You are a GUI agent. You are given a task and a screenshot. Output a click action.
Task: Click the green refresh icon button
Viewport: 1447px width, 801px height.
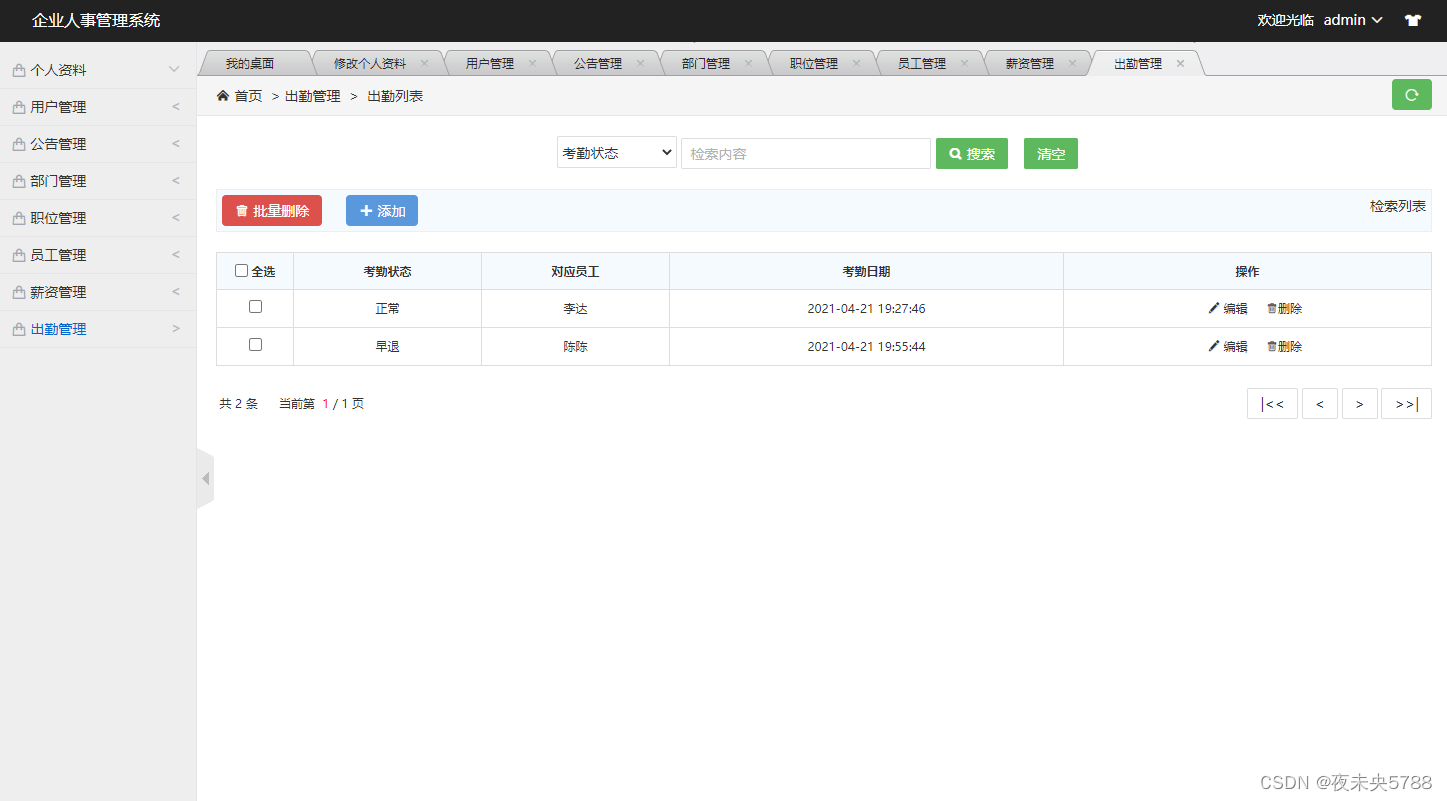click(1411, 95)
